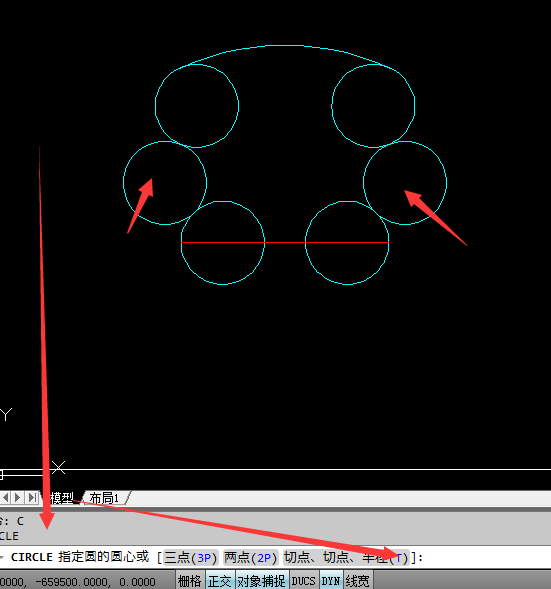Select the top cyan arc
This screenshot has width=551, height=589.
[x=285, y=55]
